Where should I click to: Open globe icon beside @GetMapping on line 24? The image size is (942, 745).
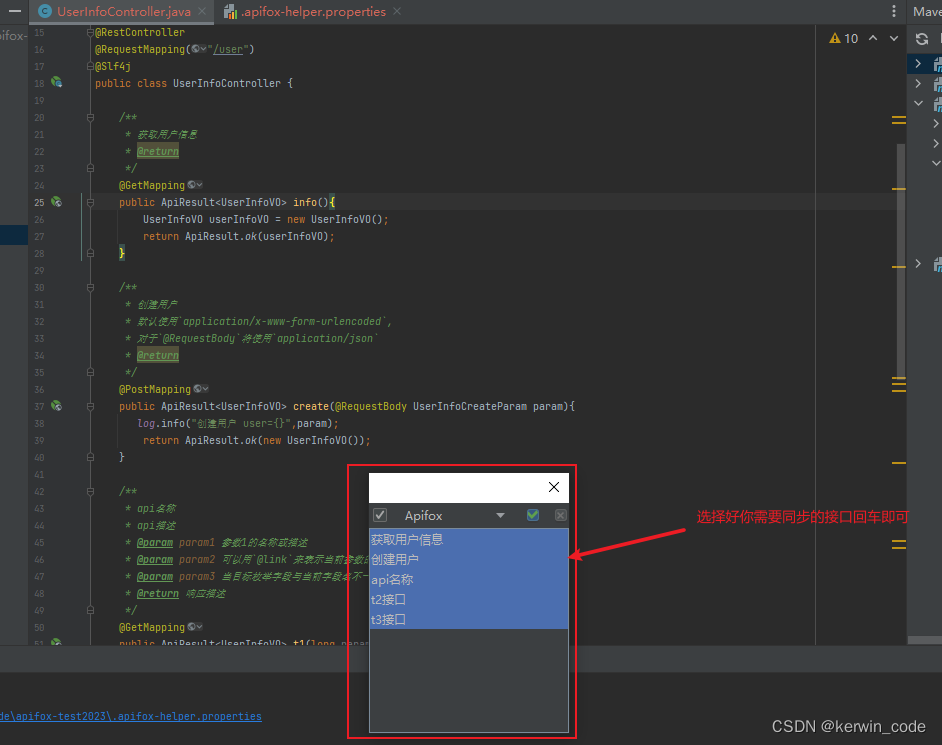[x=195, y=185]
